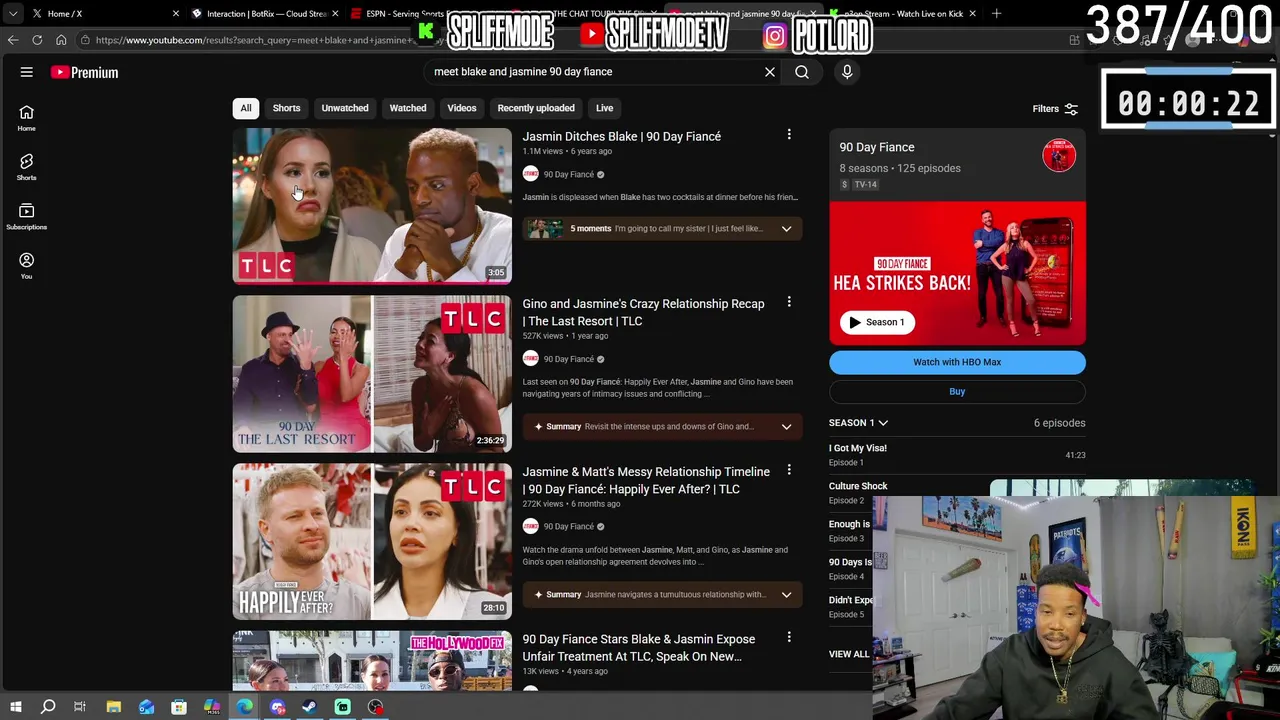Click the browser back arrow
Image resolution: width=1280 pixels, height=720 pixels.
point(13,40)
